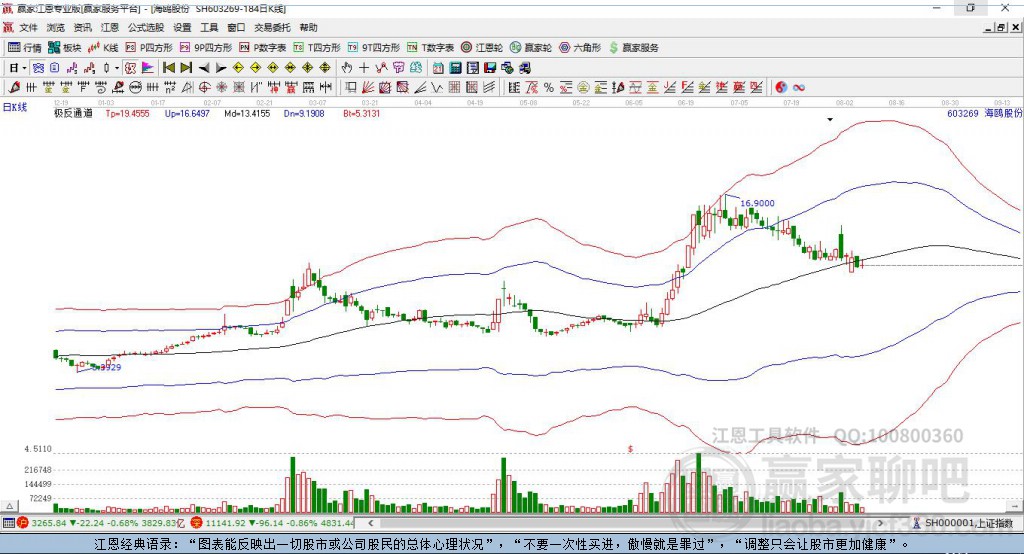Open the T数字表 tool

click(430, 48)
